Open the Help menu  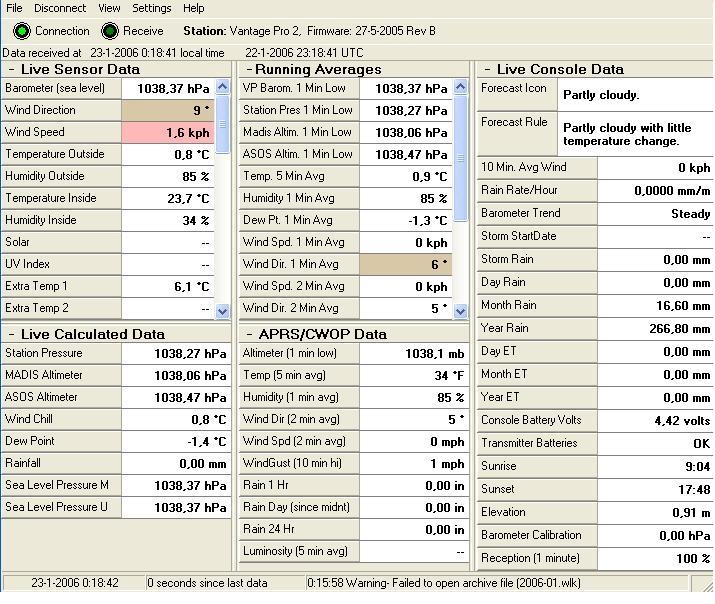coord(194,8)
